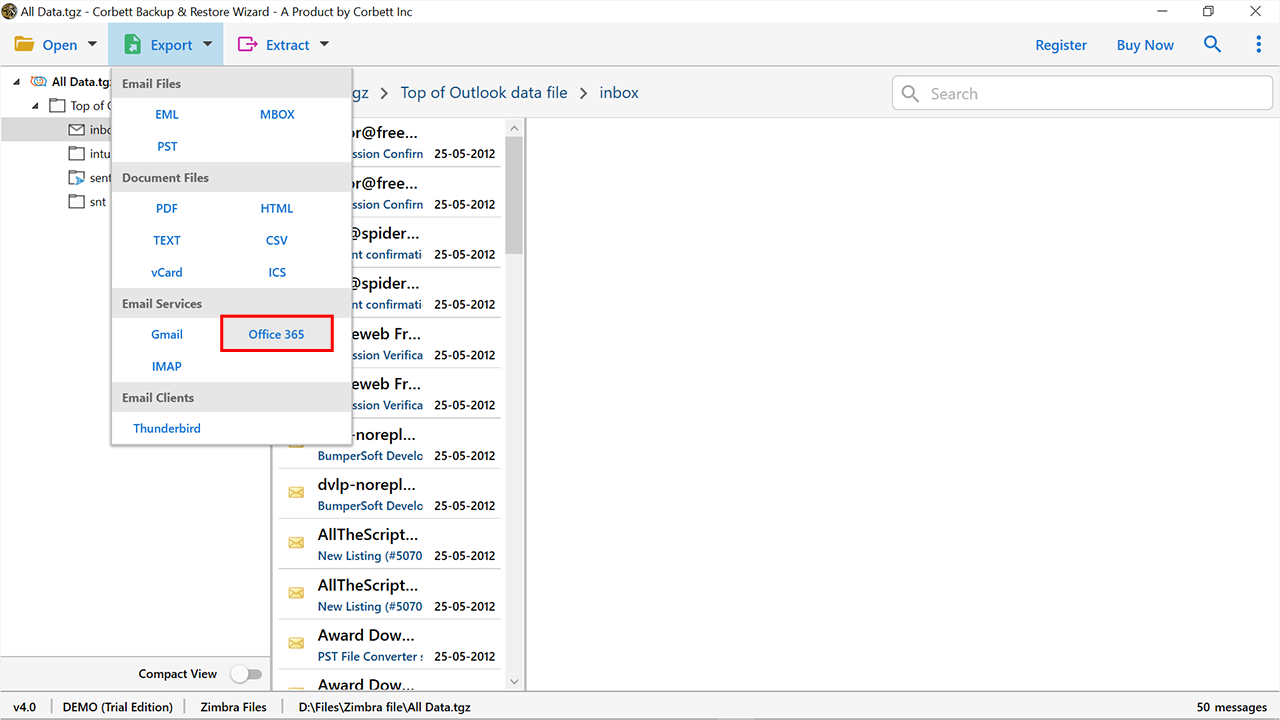Screen dimensions: 1280x720
Task: Click the magnifier icon inside Search box
Action: (x=910, y=93)
